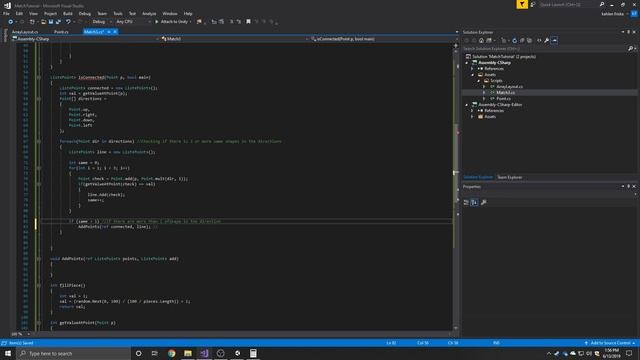Image resolution: width=640 pixels, height=360 pixels.
Task: Select Point.cs in Solution Explorer
Action: [503, 99]
